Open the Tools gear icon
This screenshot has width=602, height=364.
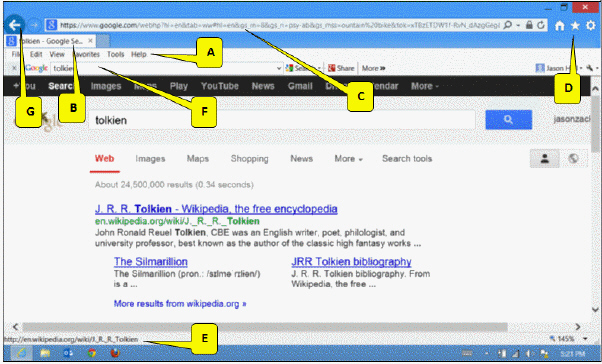[590, 26]
